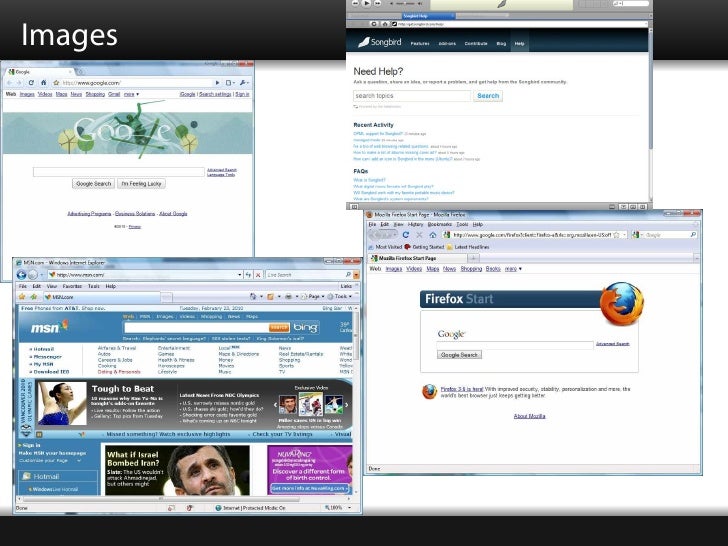Click the reload icon in Songbird browser bar

coord(374,24)
